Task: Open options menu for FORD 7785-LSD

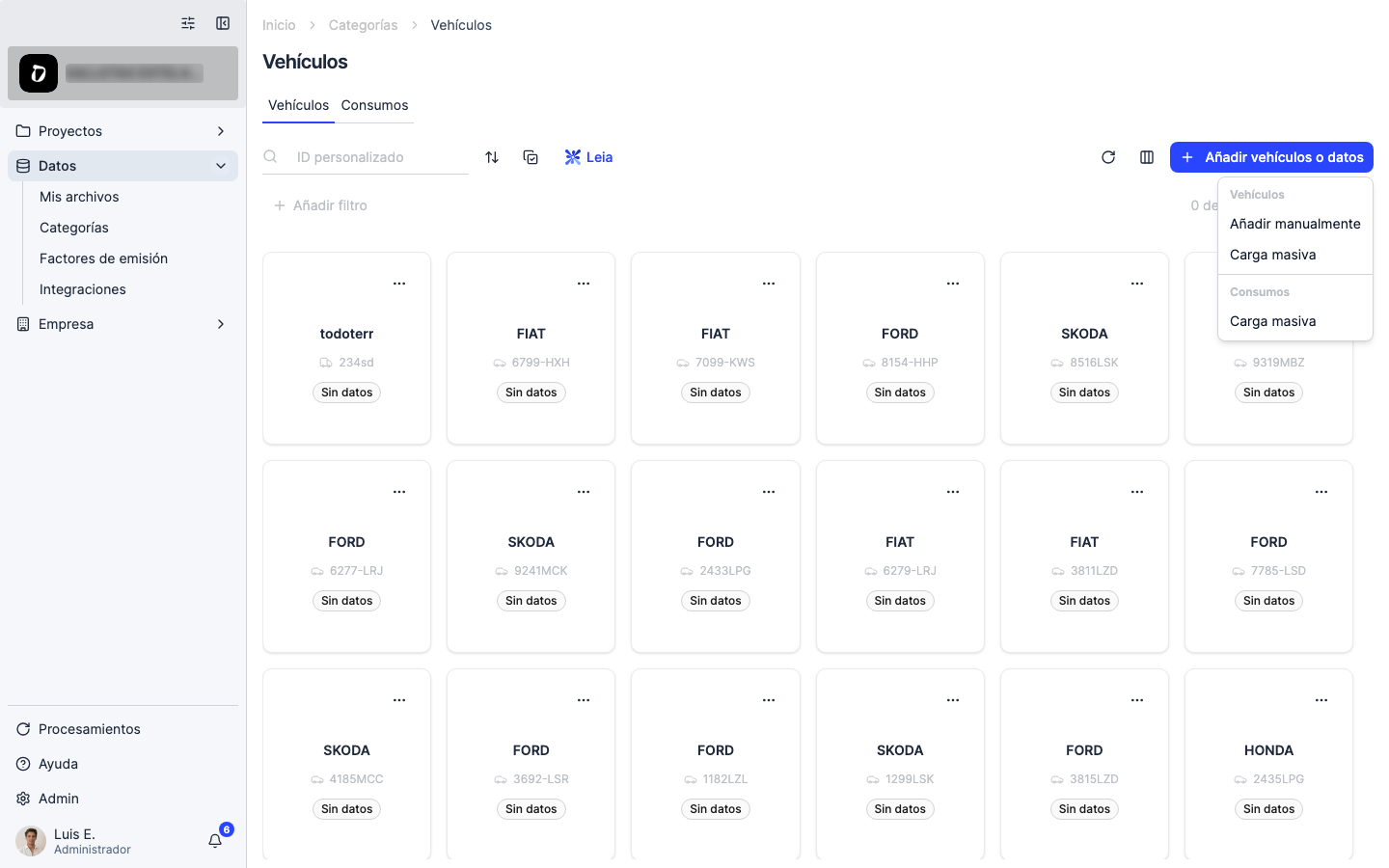Action: click(1321, 492)
